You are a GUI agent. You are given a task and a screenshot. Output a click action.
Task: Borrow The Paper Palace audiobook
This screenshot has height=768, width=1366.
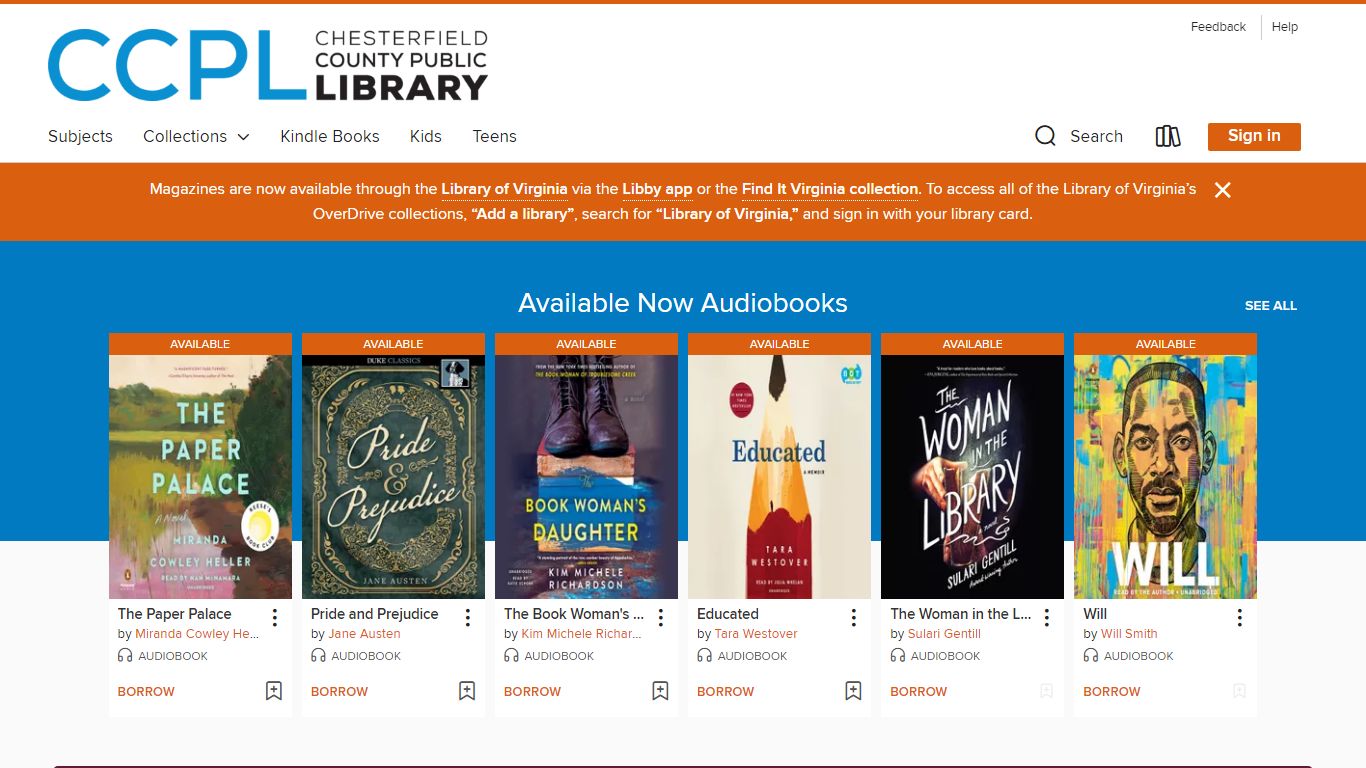pyautogui.click(x=146, y=691)
